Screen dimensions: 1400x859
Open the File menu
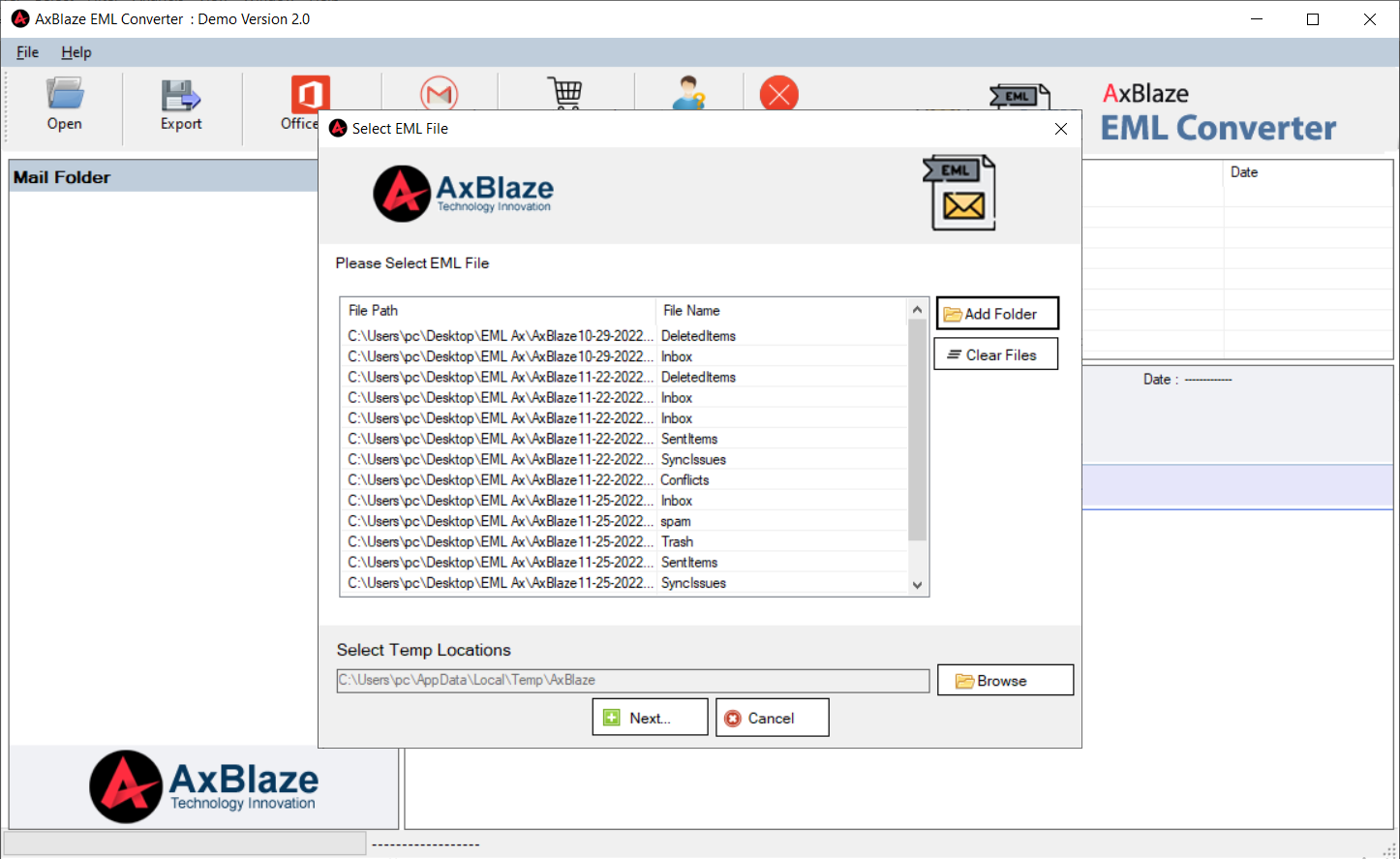coord(27,52)
